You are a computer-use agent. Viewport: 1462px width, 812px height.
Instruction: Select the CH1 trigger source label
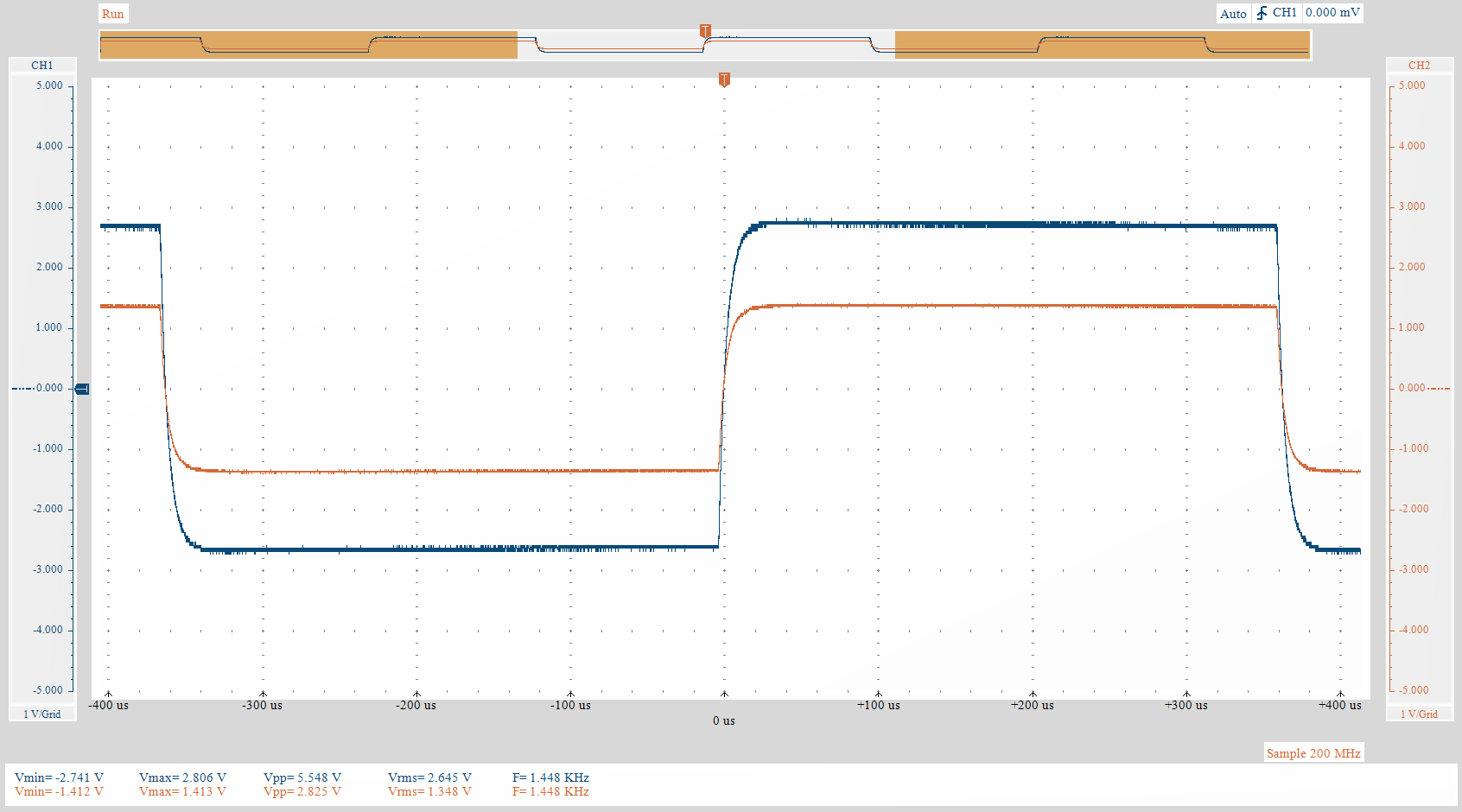pyautogui.click(x=1285, y=13)
